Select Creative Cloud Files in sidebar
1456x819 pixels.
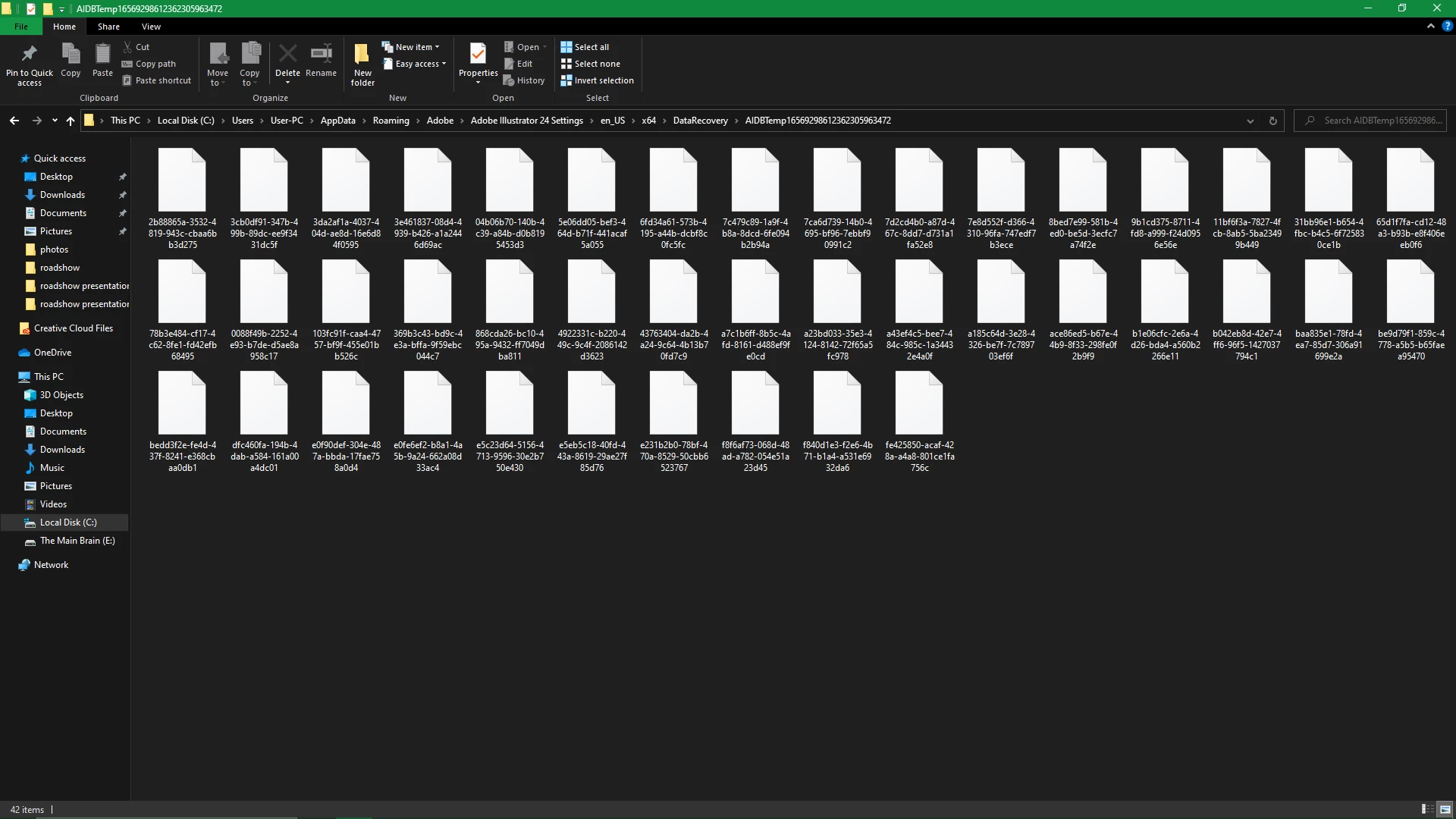click(73, 328)
